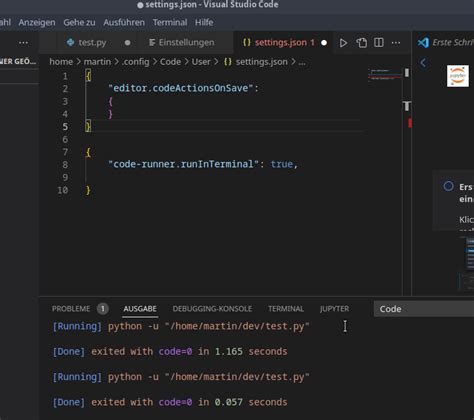This screenshot has width=474, height=420.
Task: Click the .config breadcrumb segment
Action: click(x=135, y=62)
